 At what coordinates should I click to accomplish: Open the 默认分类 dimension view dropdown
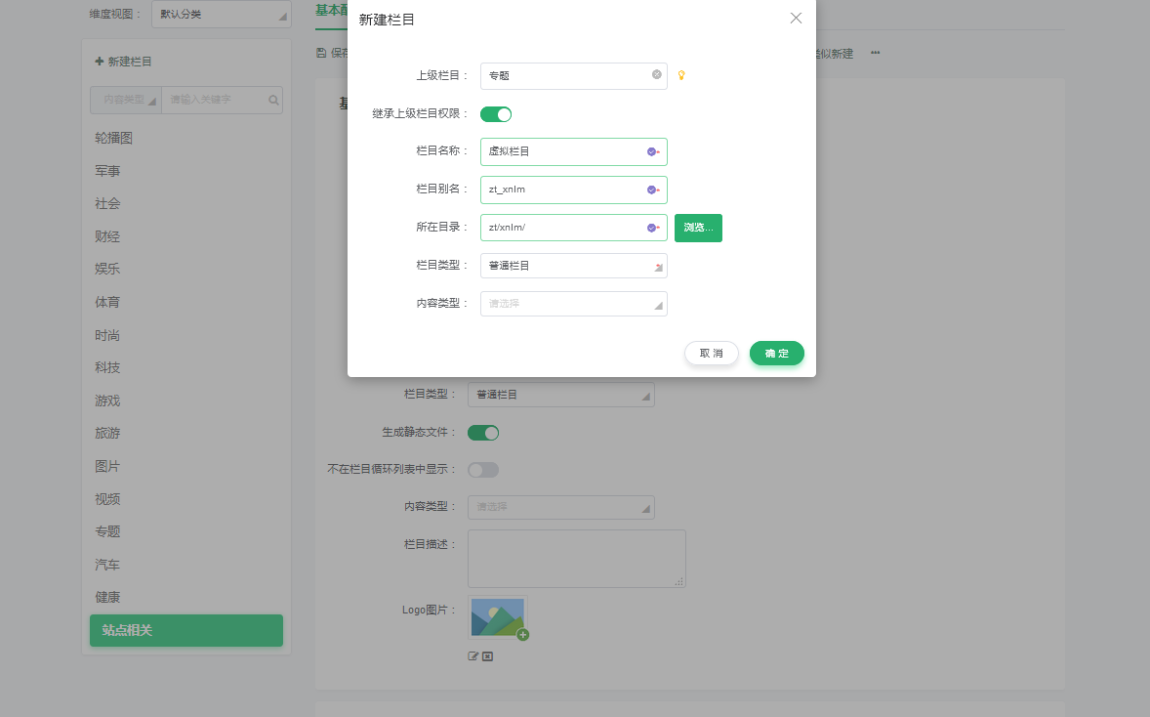click(220, 13)
